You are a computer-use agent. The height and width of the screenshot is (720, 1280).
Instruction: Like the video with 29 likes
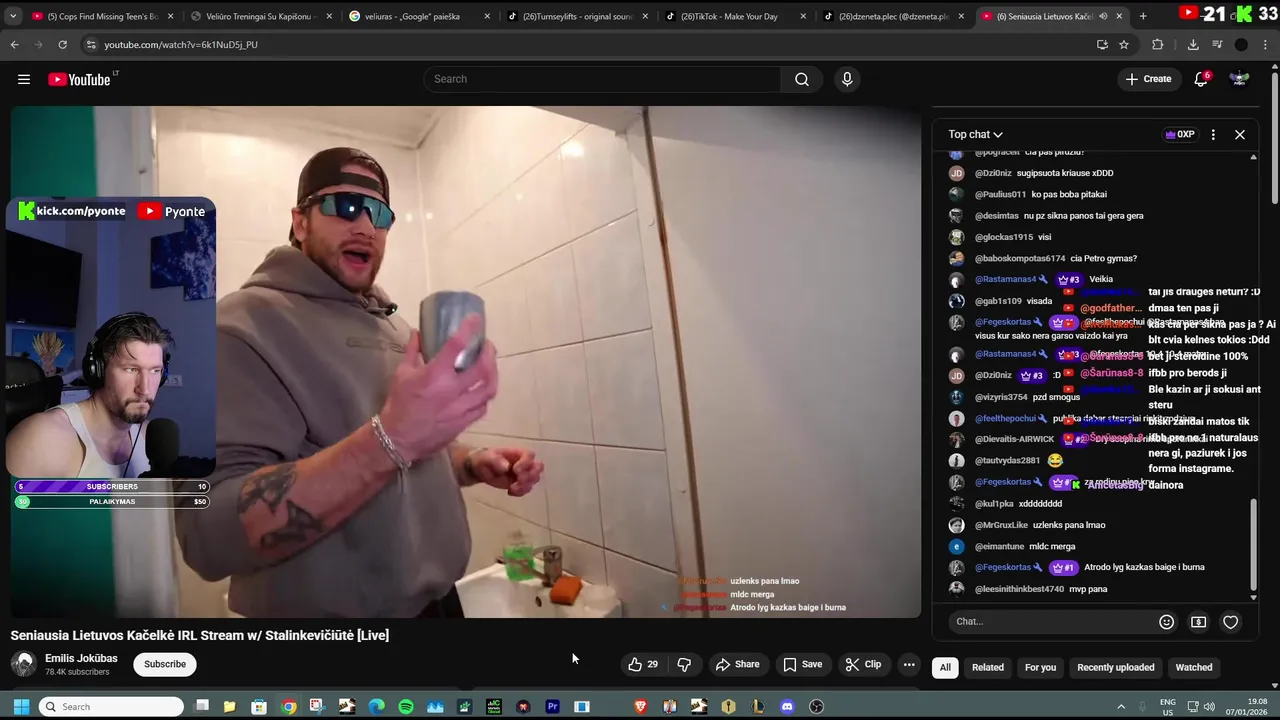click(x=643, y=664)
